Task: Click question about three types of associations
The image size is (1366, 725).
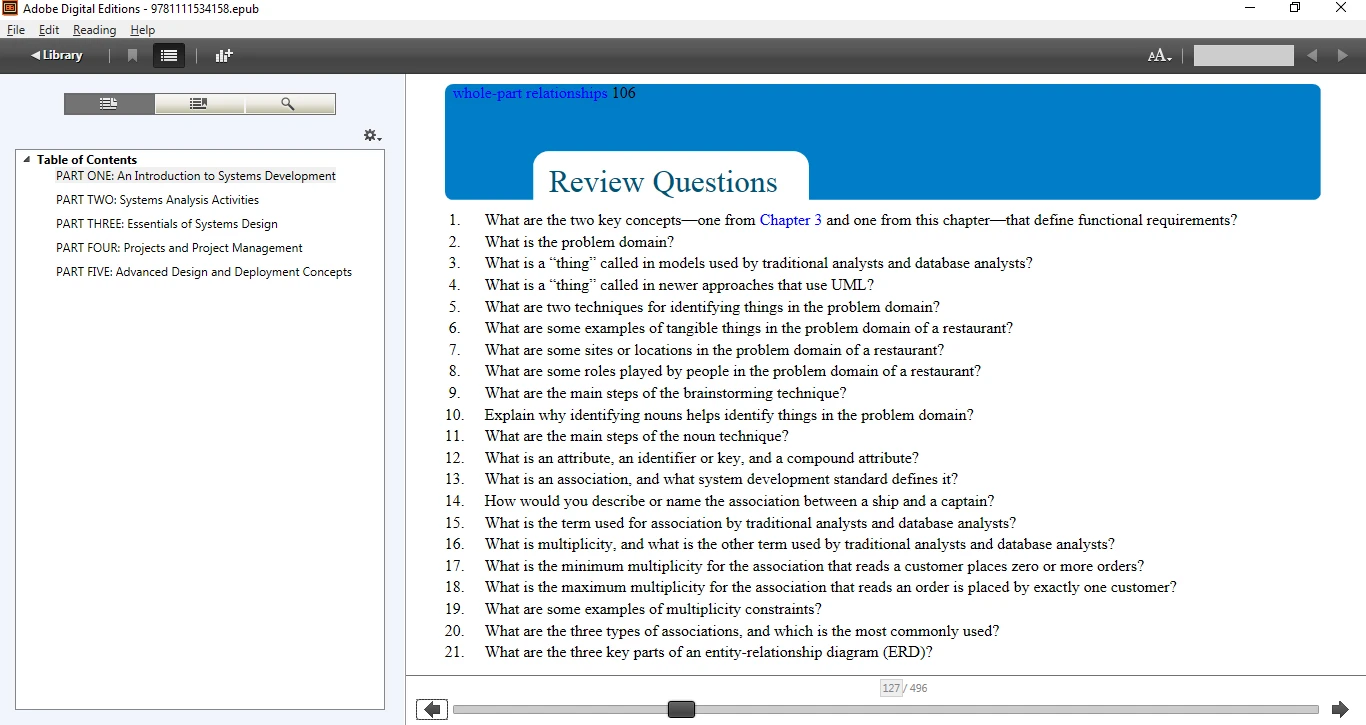Action: click(742, 631)
